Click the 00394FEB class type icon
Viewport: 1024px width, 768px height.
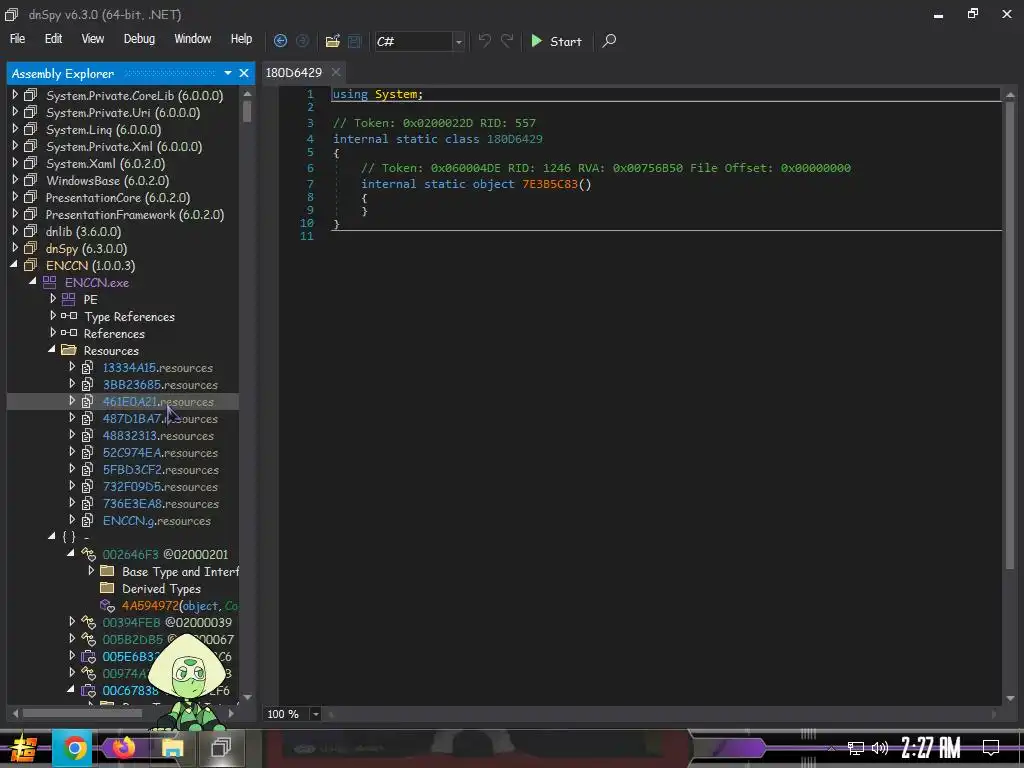[88, 622]
